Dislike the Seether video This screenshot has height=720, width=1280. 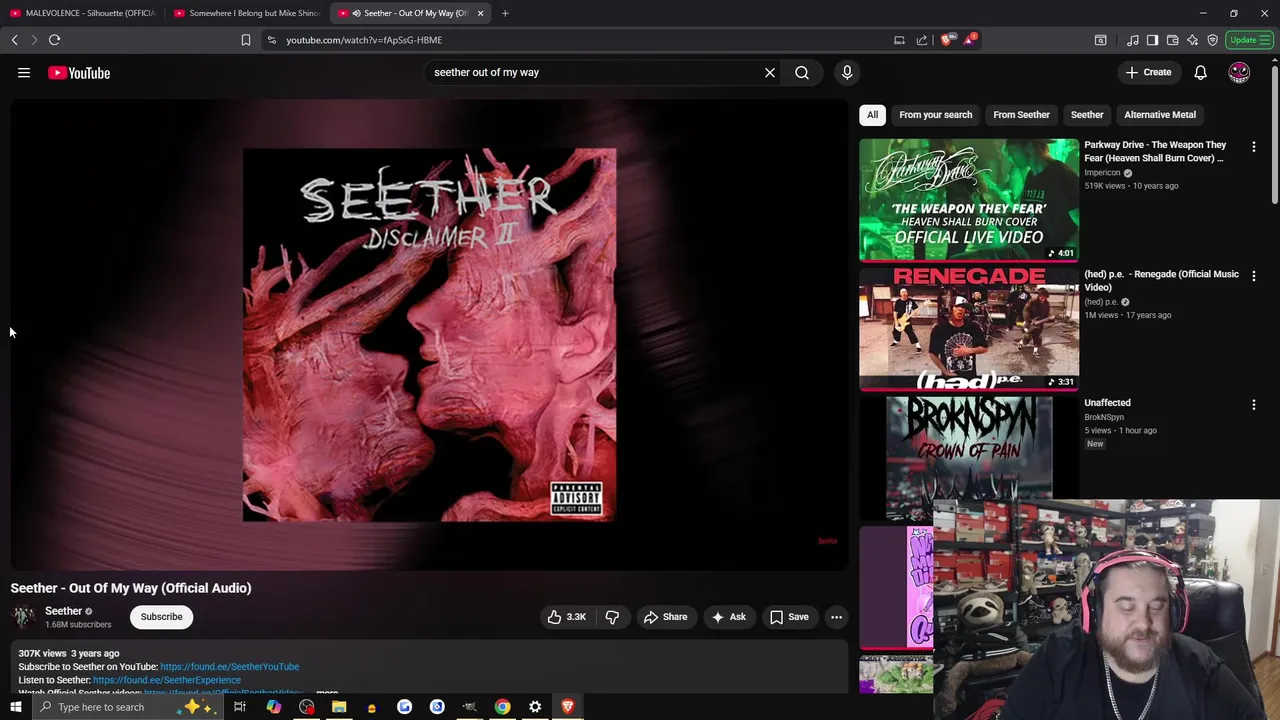[612, 617]
